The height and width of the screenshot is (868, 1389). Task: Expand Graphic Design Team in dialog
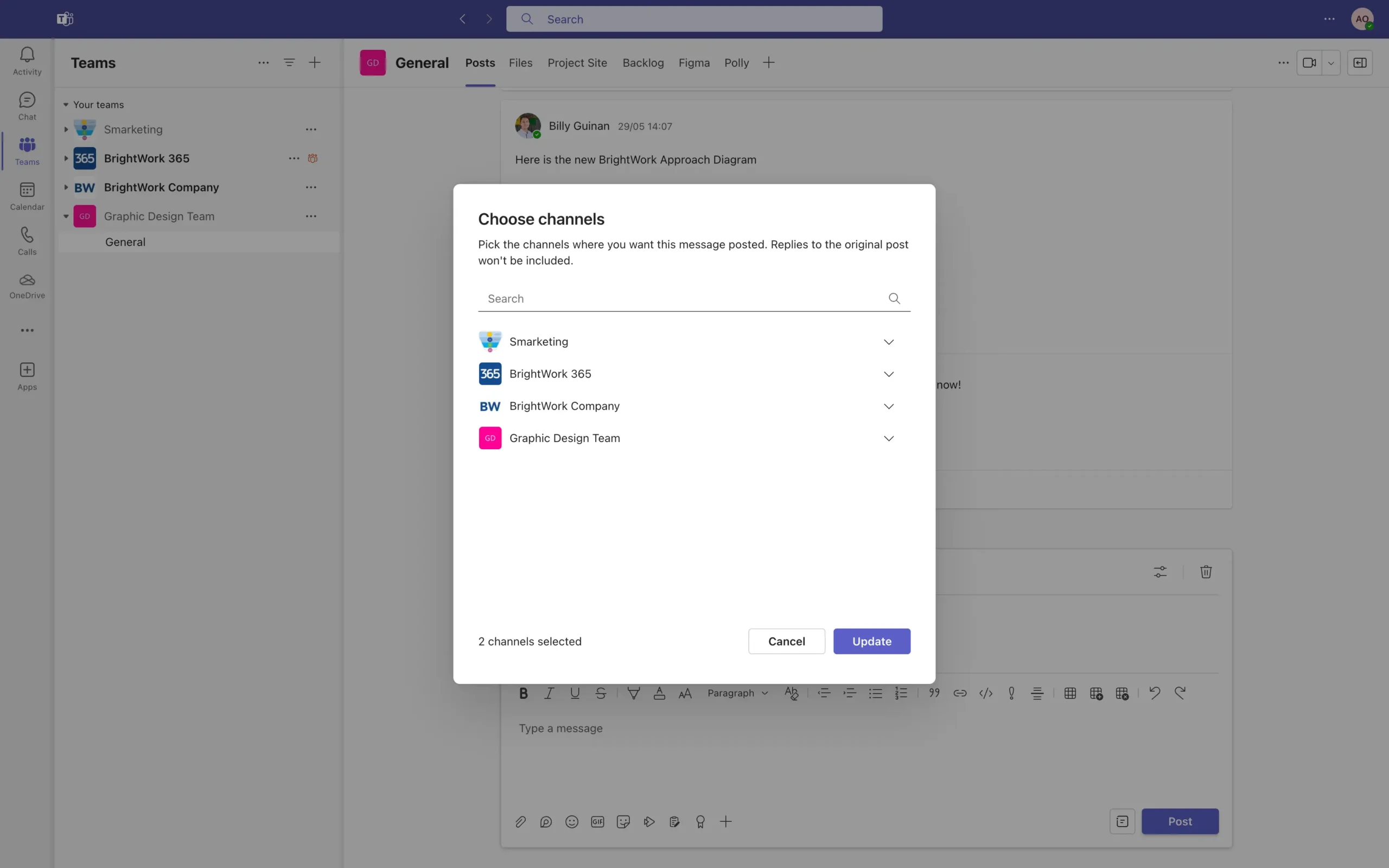[x=888, y=438]
